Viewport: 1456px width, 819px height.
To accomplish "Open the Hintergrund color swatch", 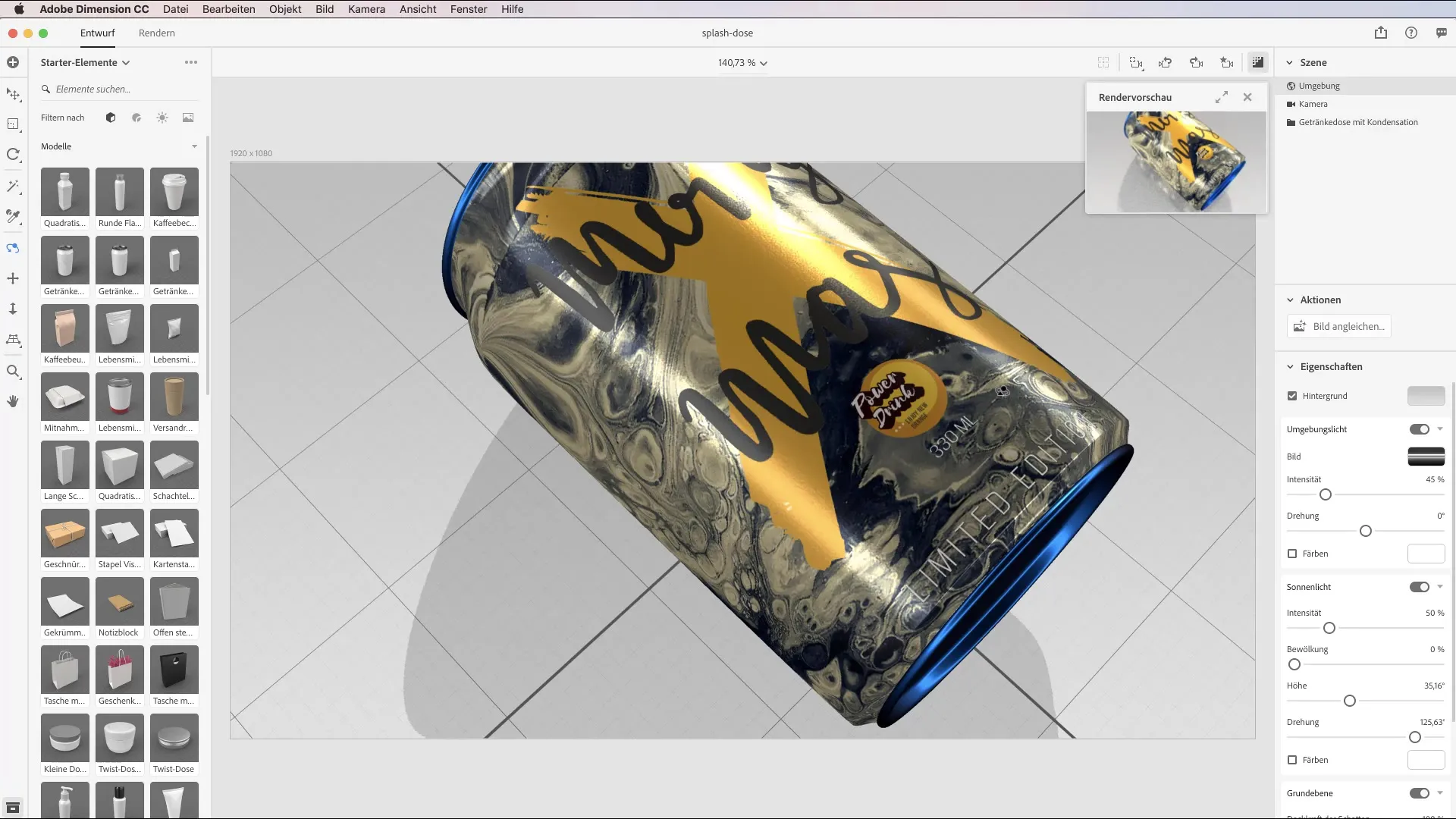I will (x=1426, y=396).
